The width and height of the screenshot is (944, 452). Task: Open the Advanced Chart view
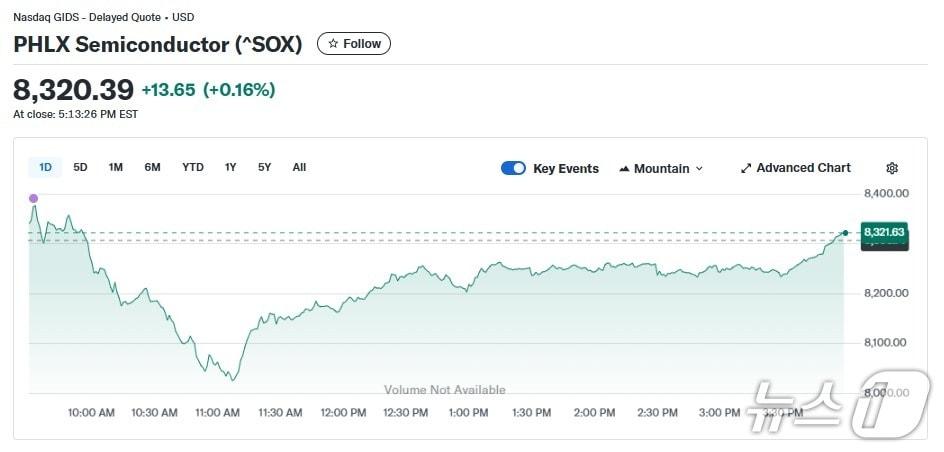(795, 168)
